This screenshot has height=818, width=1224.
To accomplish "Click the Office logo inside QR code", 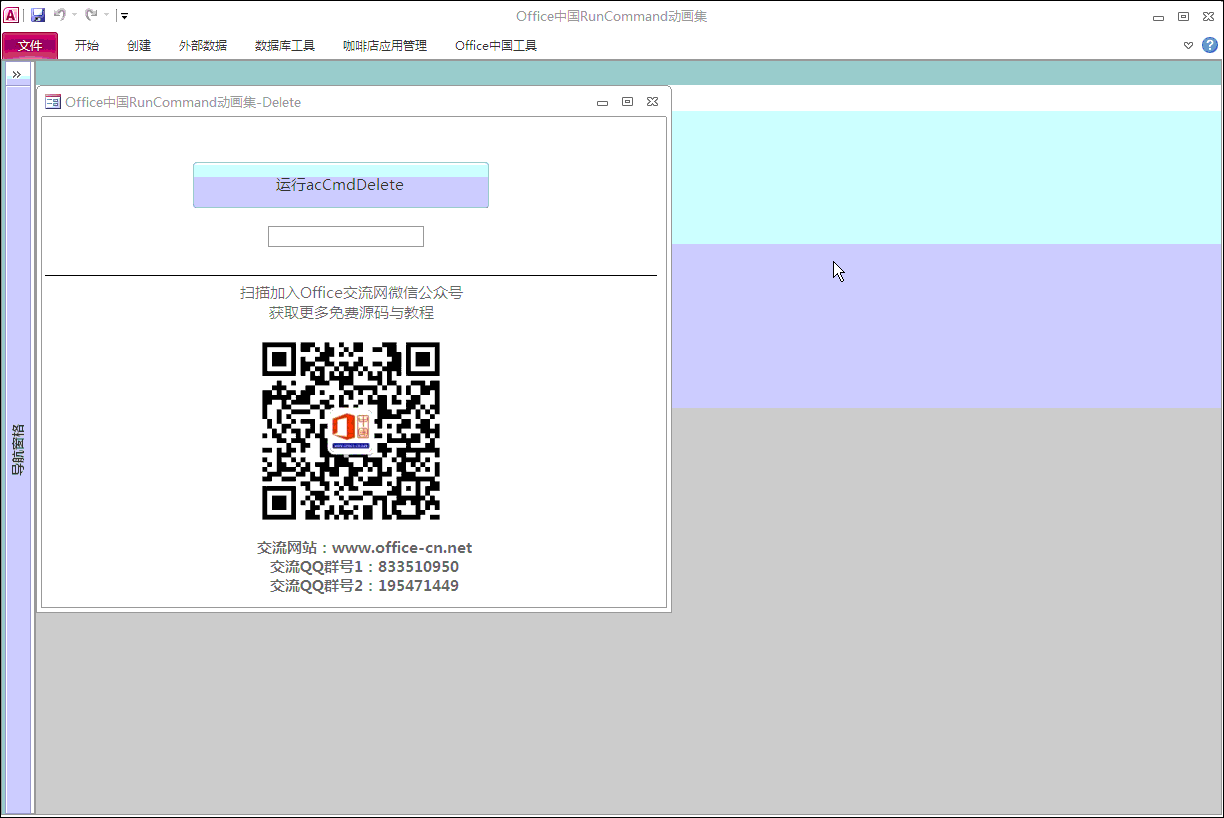I will click(351, 430).
